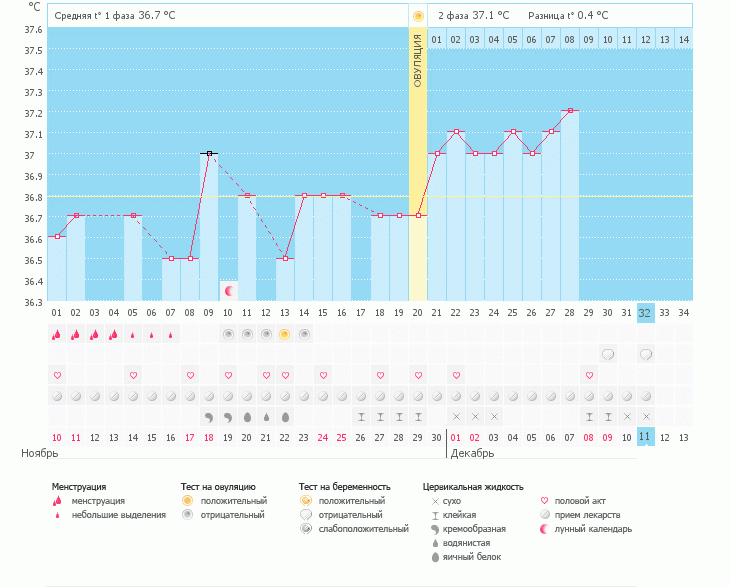The image size is (731, 587).
Task: Select the egg-white cervical fluid icon on day 13
Action: tap(285, 416)
